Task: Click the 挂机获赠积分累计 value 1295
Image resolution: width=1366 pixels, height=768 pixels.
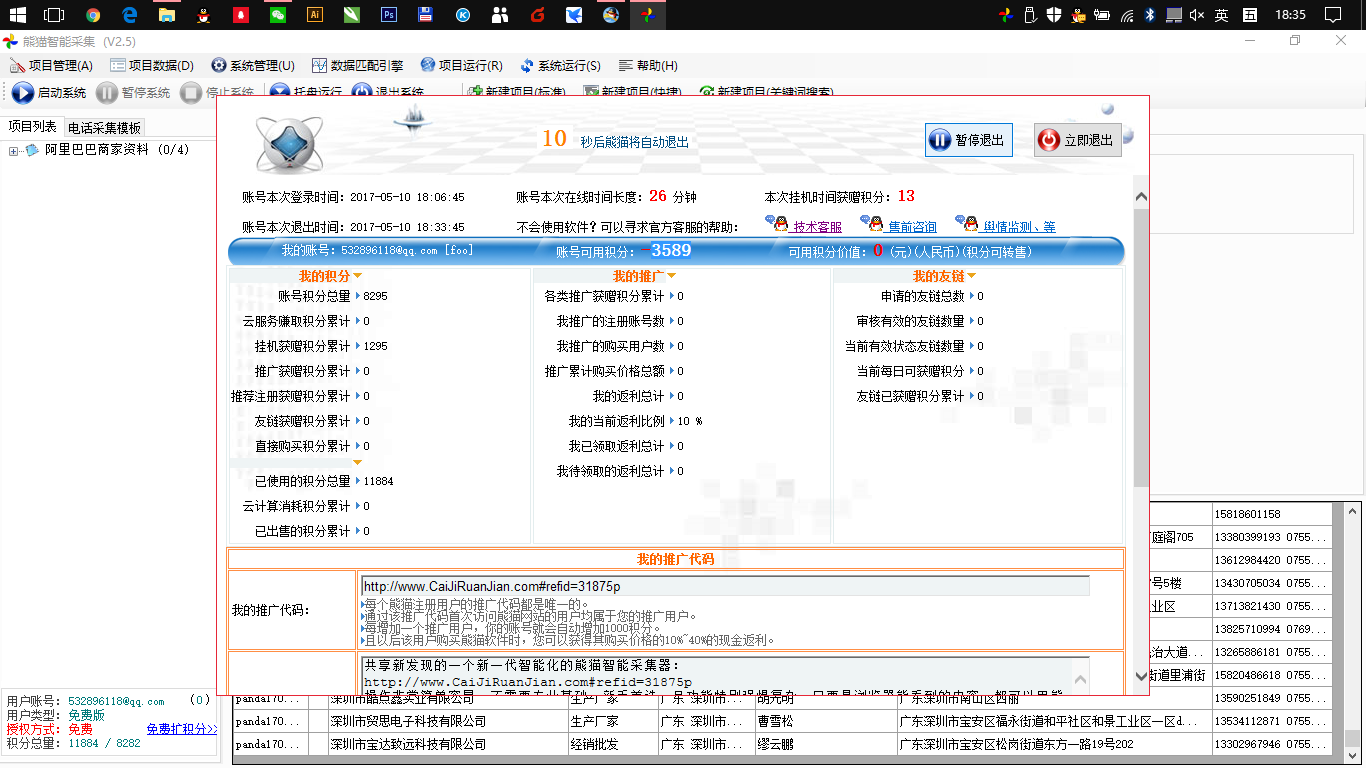Action: (376, 346)
